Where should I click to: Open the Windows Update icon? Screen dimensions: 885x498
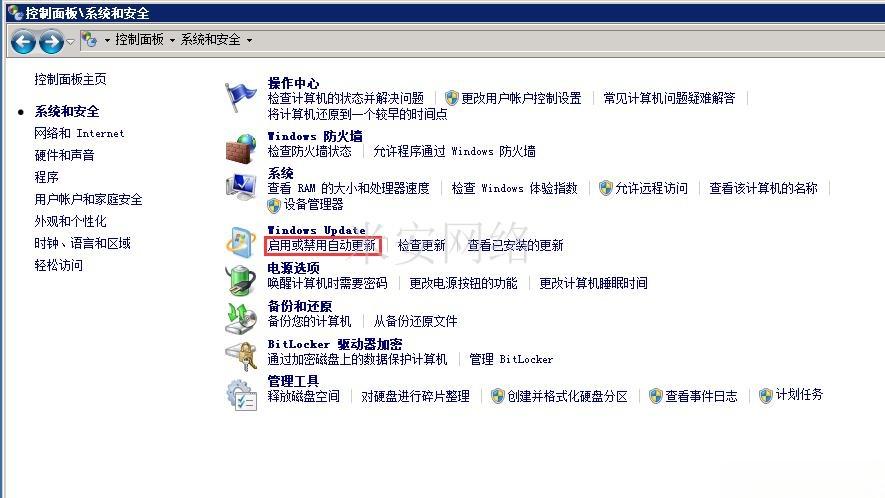pyautogui.click(x=241, y=242)
